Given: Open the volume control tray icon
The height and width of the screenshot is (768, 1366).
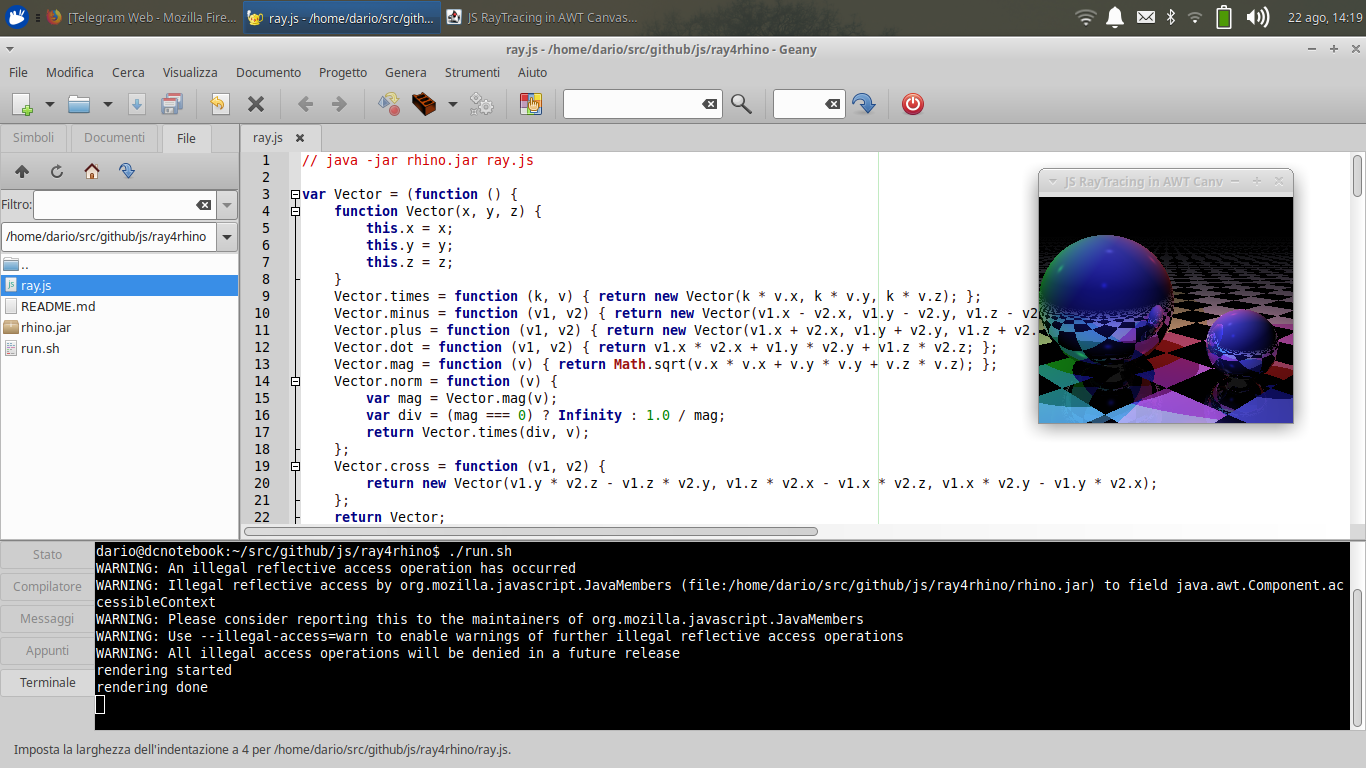Looking at the screenshot, I should pos(1258,17).
